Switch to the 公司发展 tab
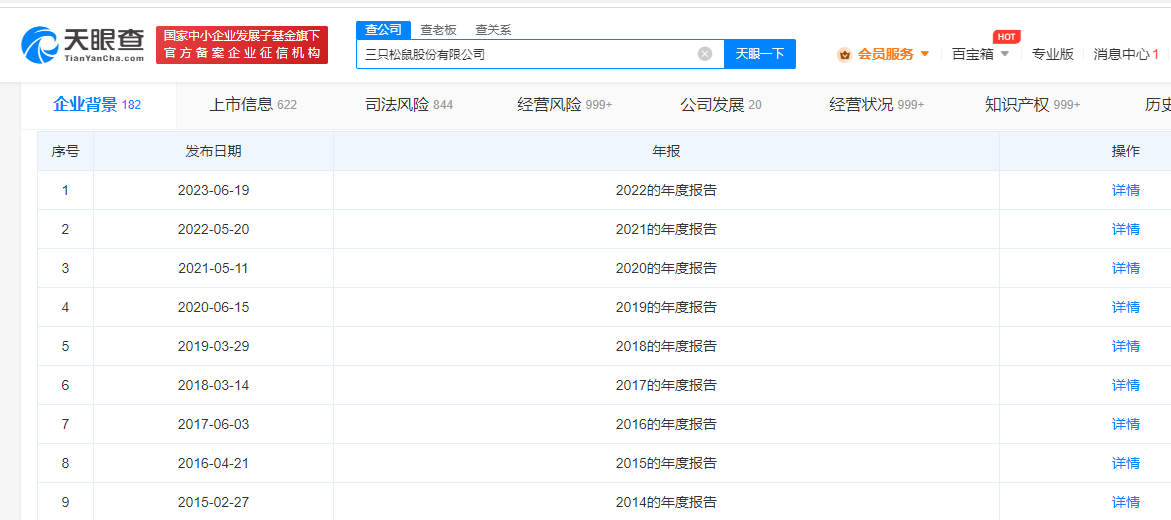The width and height of the screenshot is (1171, 520). pos(721,105)
